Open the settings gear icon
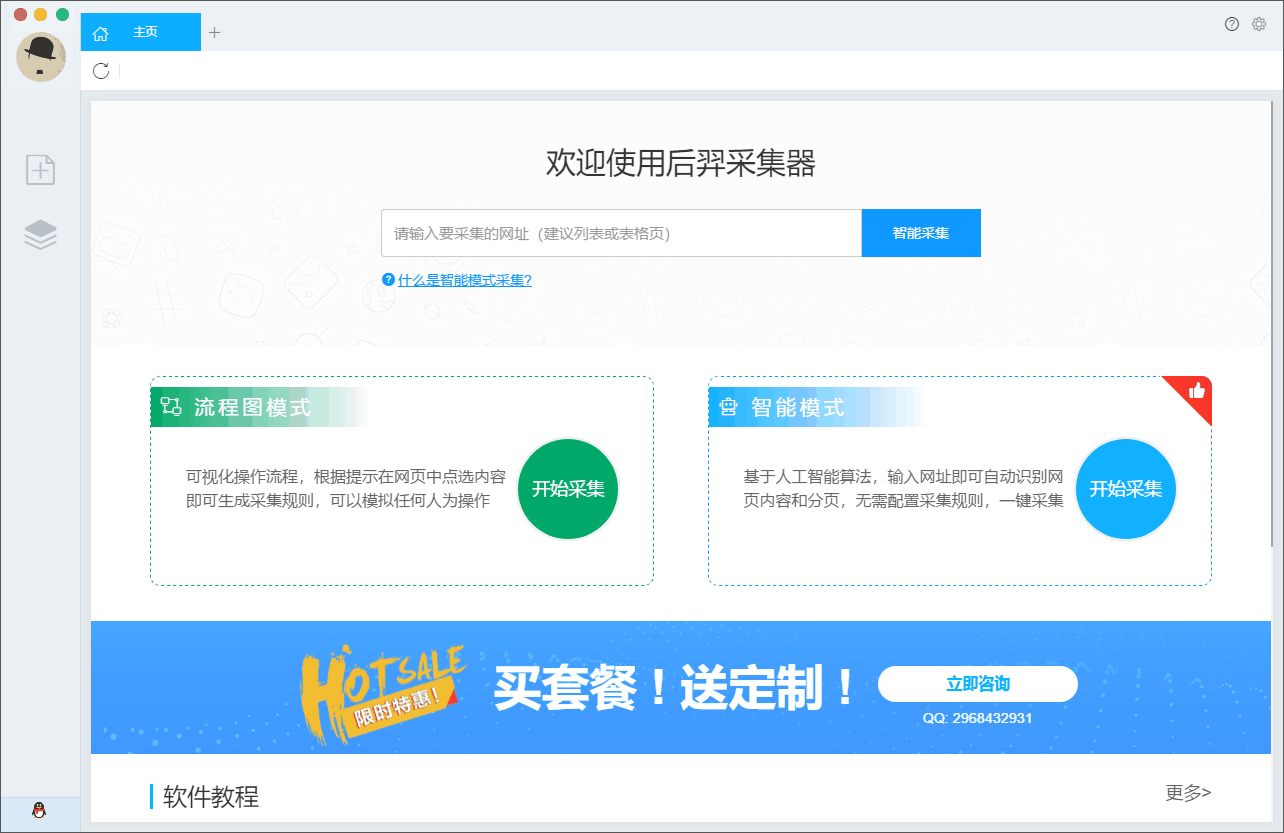Image resolution: width=1284 pixels, height=833 pixels. [1258, 23]
